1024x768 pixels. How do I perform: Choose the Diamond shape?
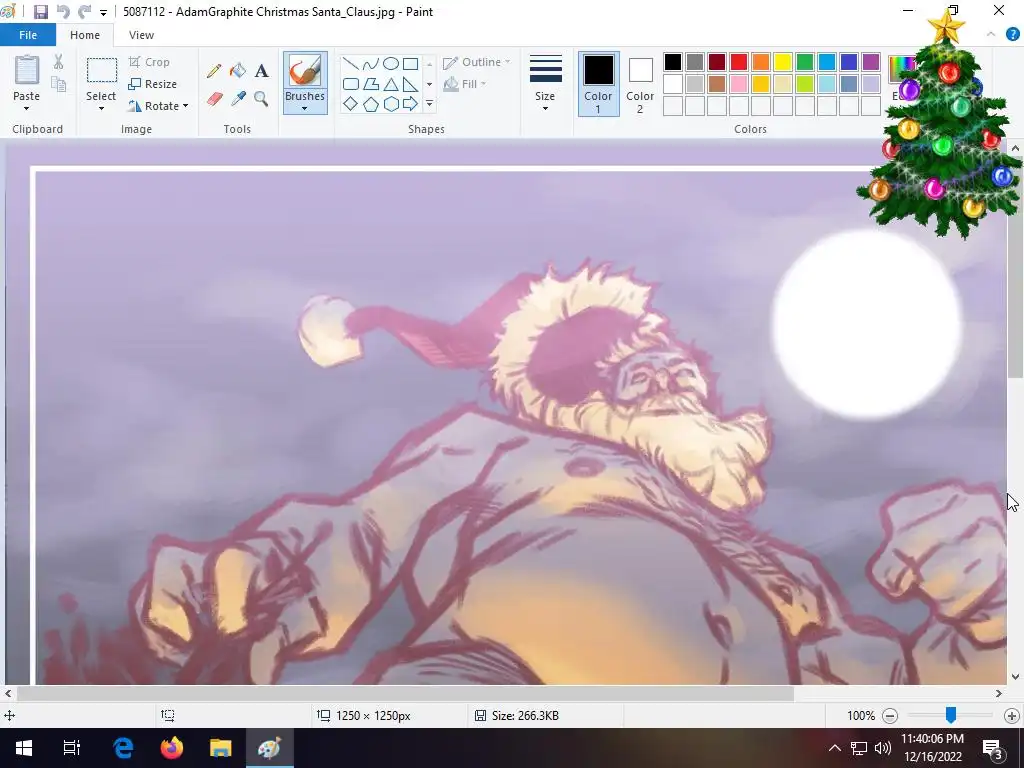tap(351, 104)
